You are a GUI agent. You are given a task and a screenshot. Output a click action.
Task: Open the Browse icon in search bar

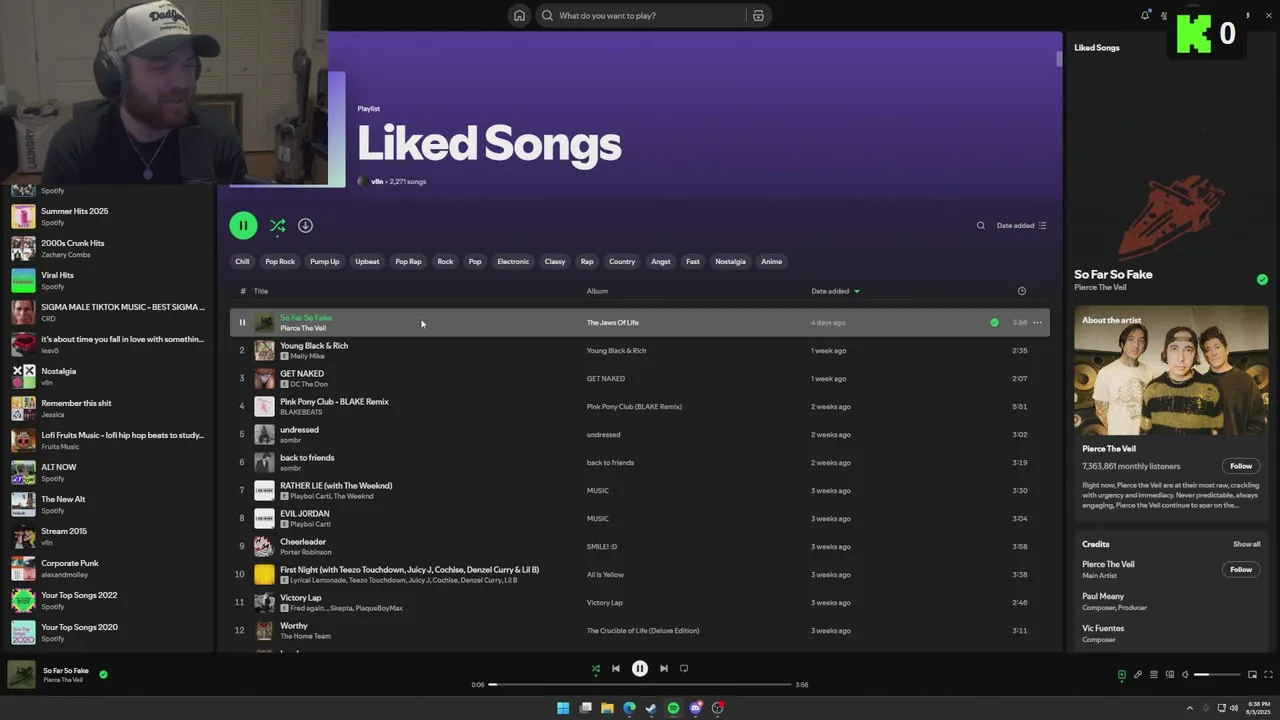coord(758,15)
